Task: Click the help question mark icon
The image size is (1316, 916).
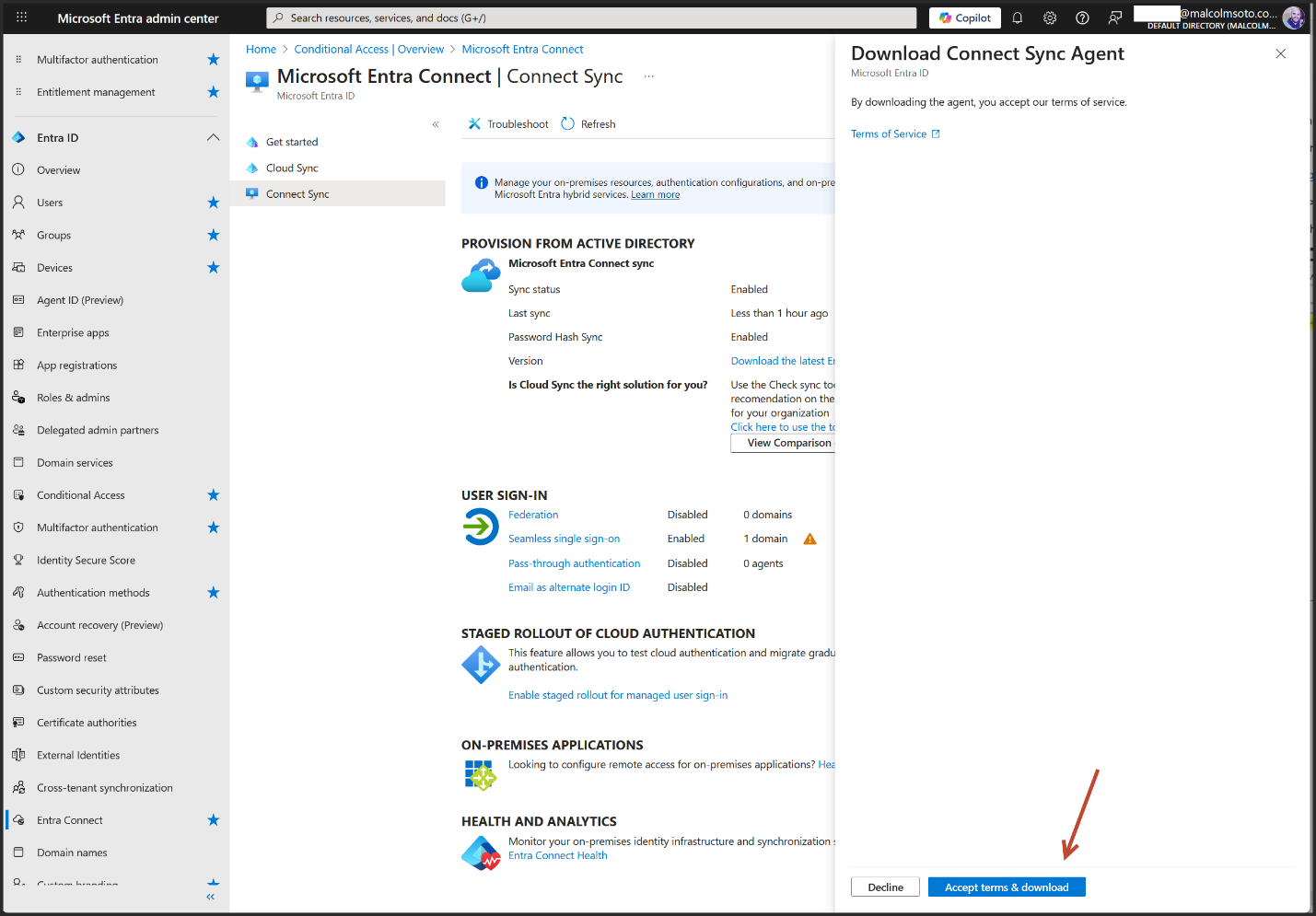Action: tap(1082, 17)
